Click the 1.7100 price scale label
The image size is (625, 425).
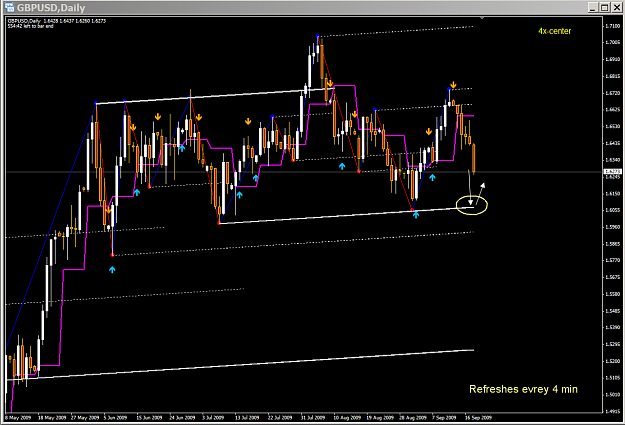pyautogui.click(x=613, y=26)
